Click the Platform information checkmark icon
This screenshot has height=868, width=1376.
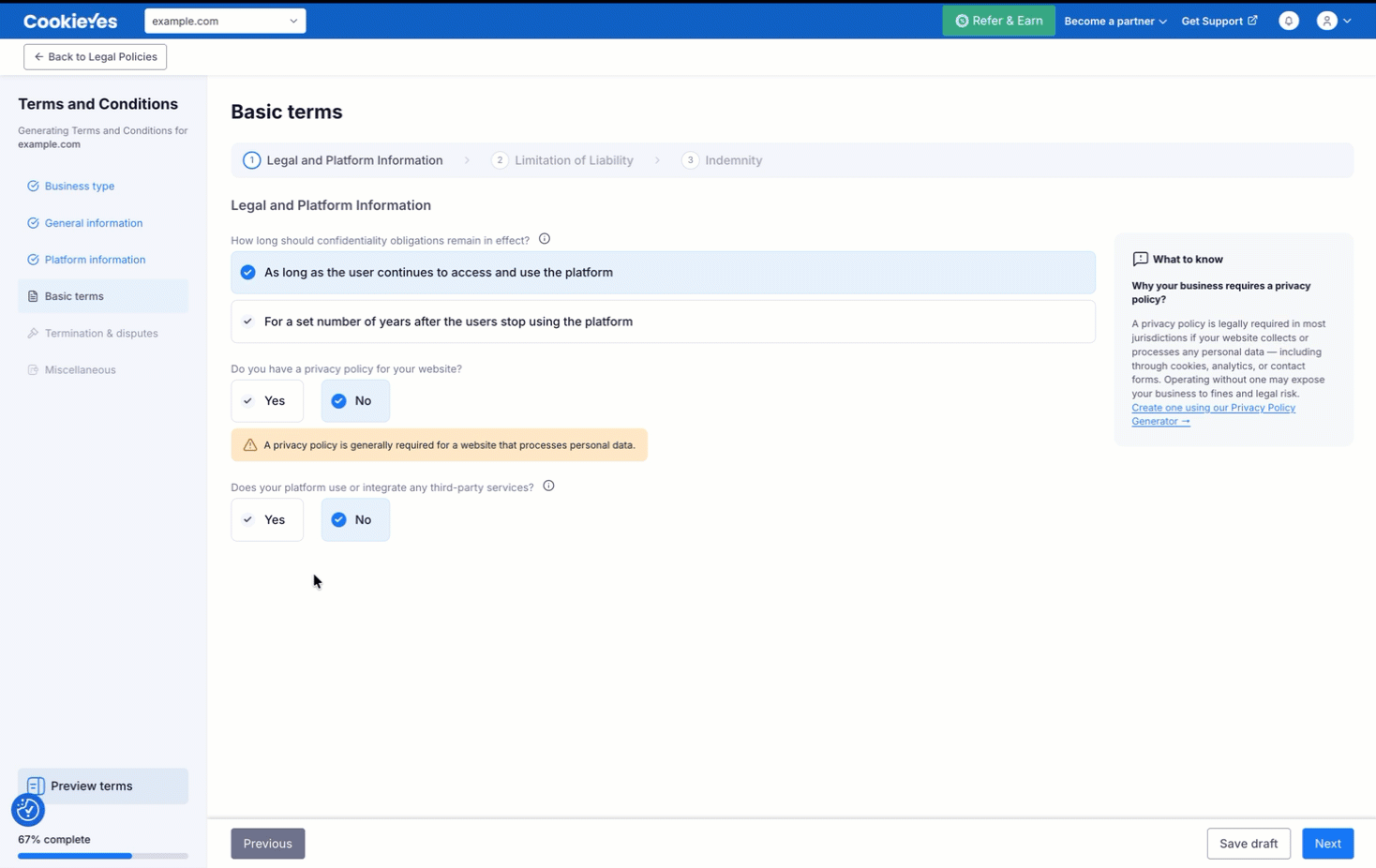coord(33,260)
